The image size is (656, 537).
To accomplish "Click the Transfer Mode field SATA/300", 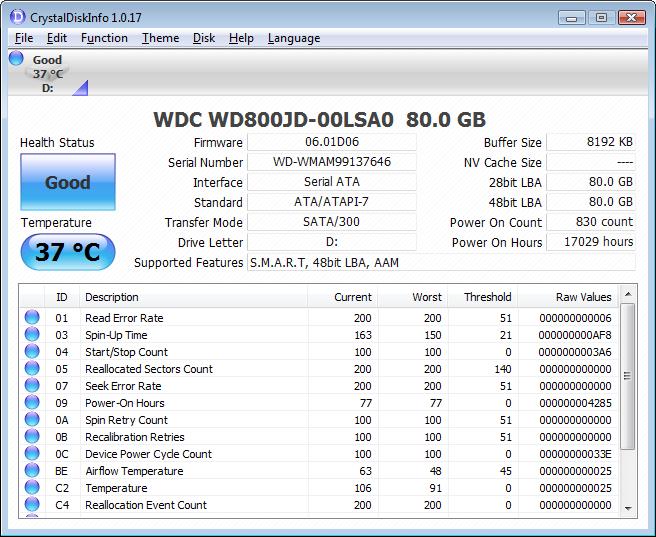I will coord(332,222).
